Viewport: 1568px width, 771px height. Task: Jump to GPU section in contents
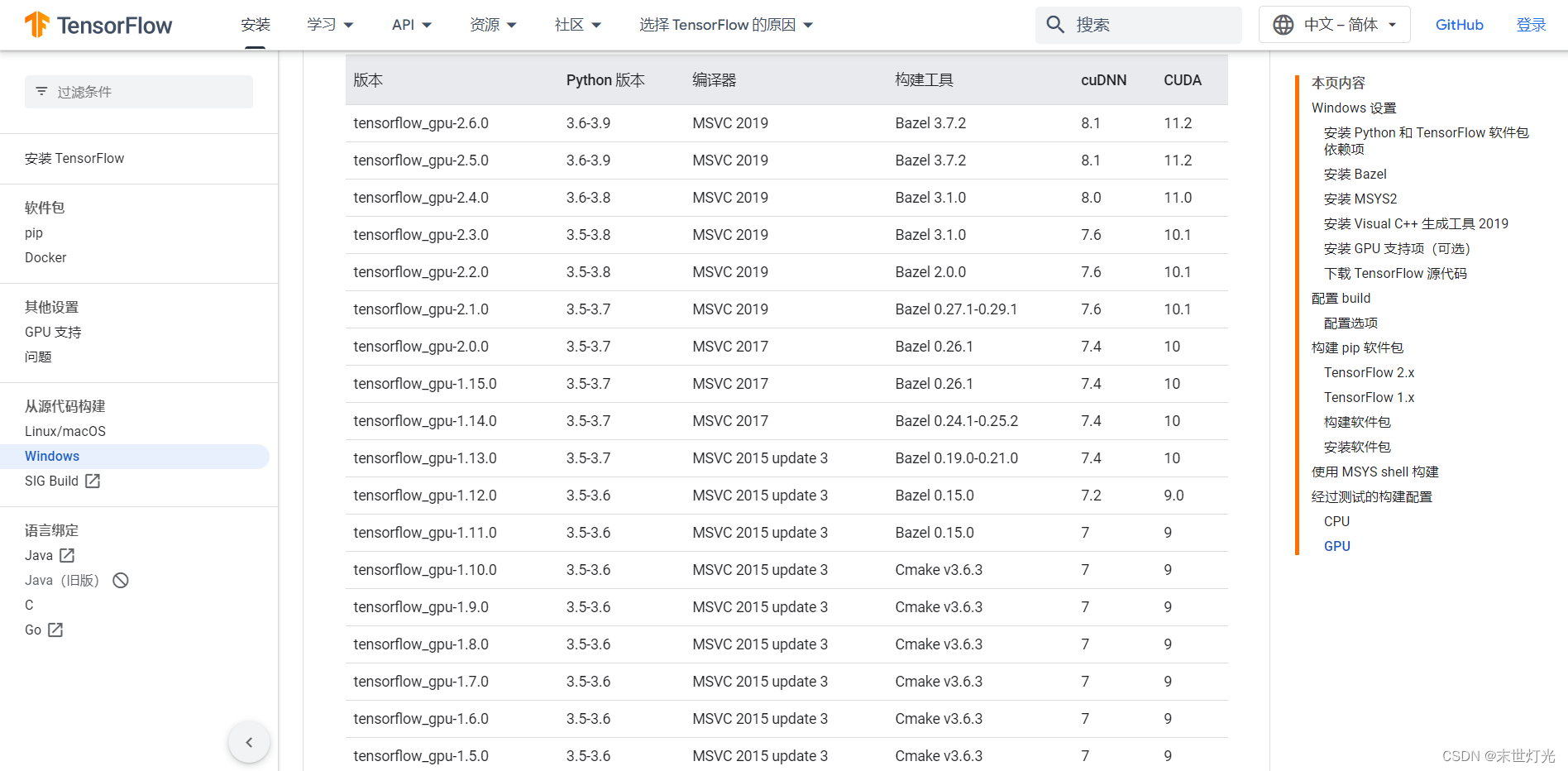(x=1336, y=546)
